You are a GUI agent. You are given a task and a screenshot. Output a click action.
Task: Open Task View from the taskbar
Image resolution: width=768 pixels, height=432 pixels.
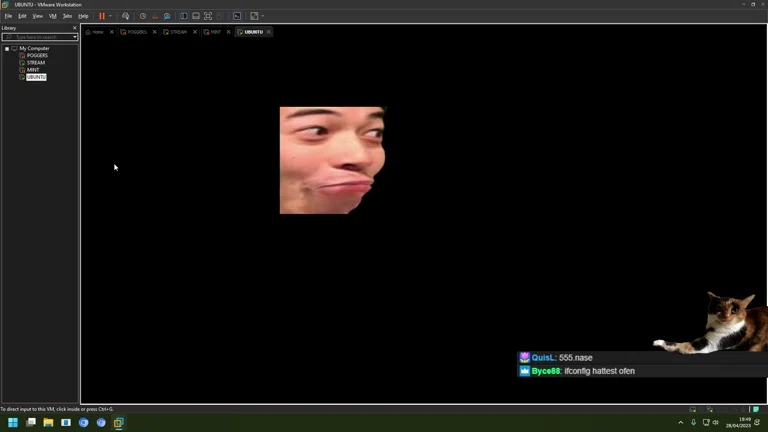point(31,422)
